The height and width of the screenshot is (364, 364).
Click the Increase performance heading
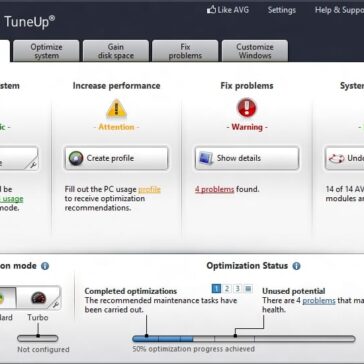[x=117, y=86]
